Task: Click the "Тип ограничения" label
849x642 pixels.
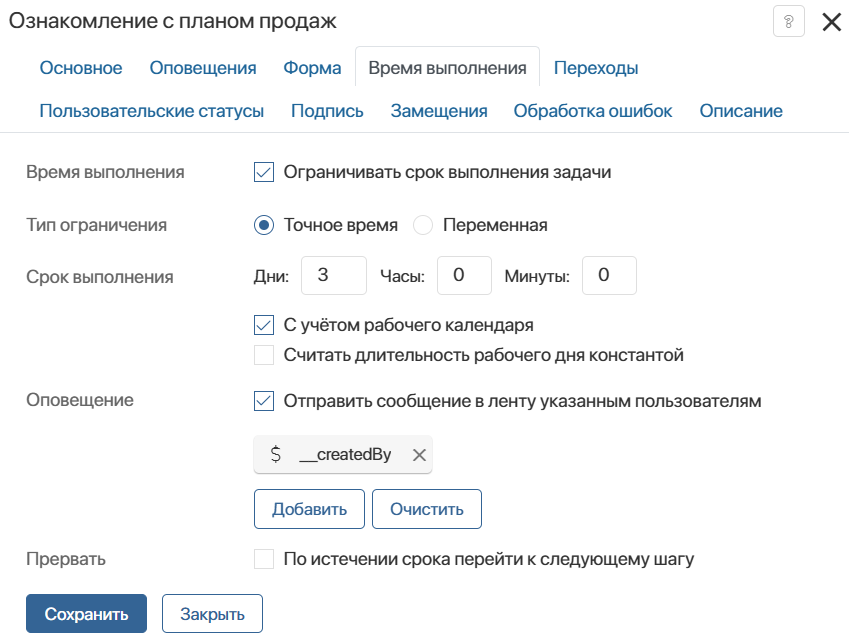Action: coord(96,225)
